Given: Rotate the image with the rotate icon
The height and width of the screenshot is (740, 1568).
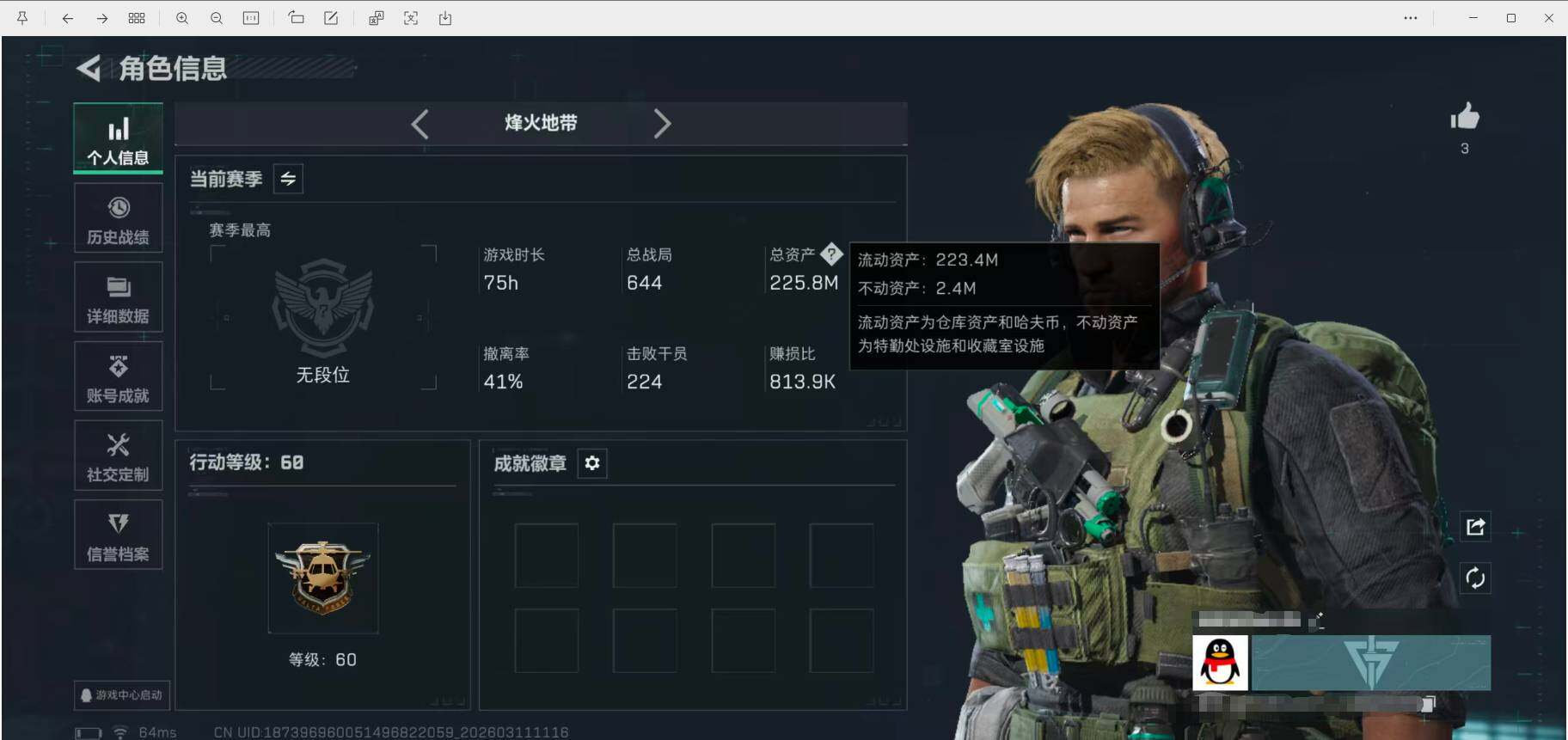Looking at the screenshot, I should point(296,18).
